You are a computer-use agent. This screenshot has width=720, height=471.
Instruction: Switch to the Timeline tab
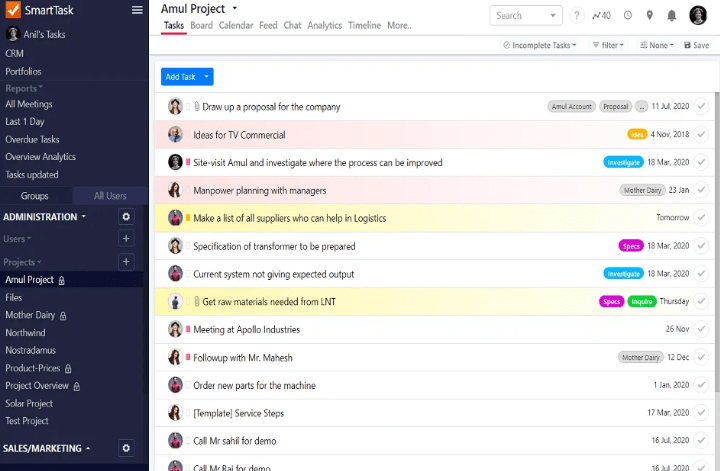pyautogui.click(x=365, y=25)
